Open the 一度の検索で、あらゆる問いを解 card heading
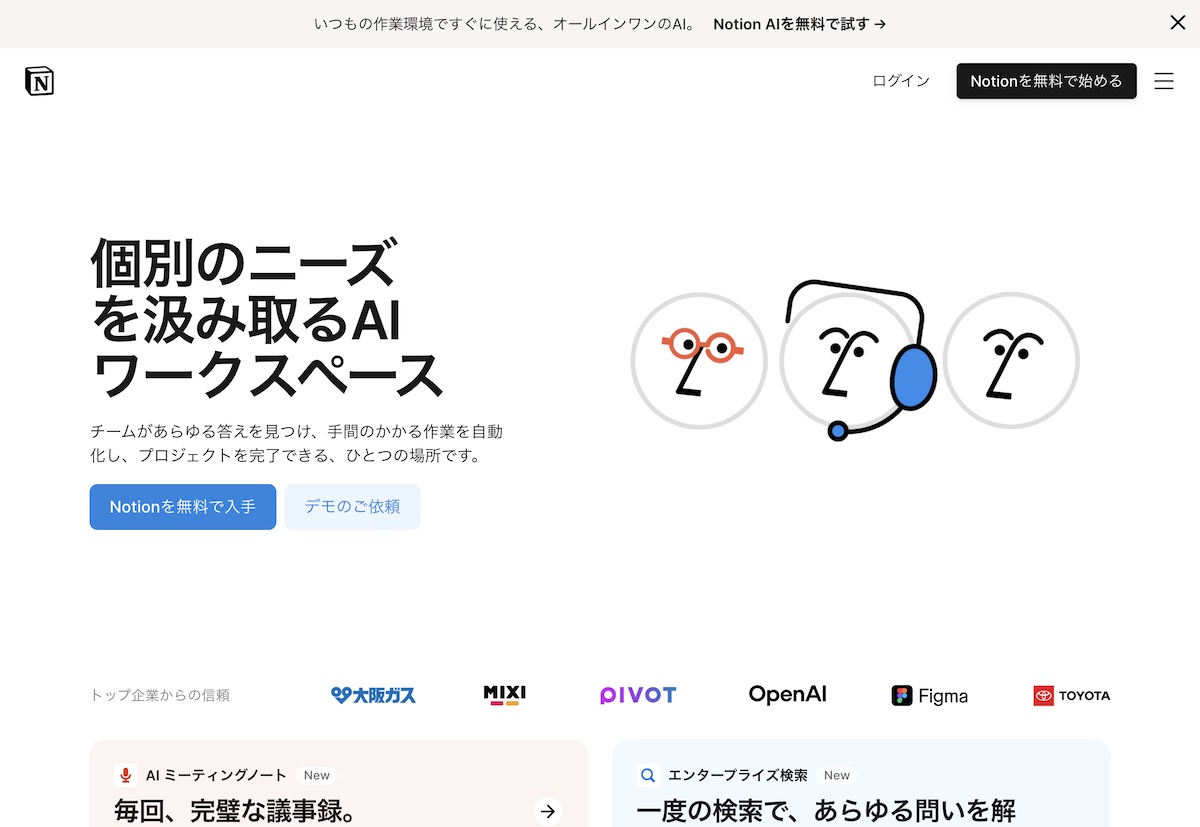 pos(826,811)
